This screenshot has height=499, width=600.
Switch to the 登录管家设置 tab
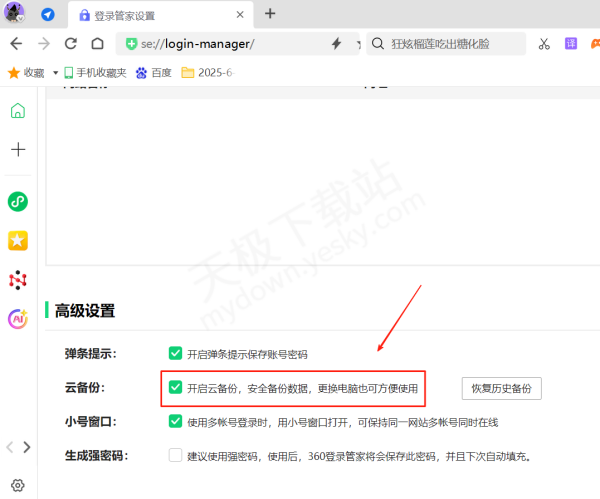click(150, 15)
